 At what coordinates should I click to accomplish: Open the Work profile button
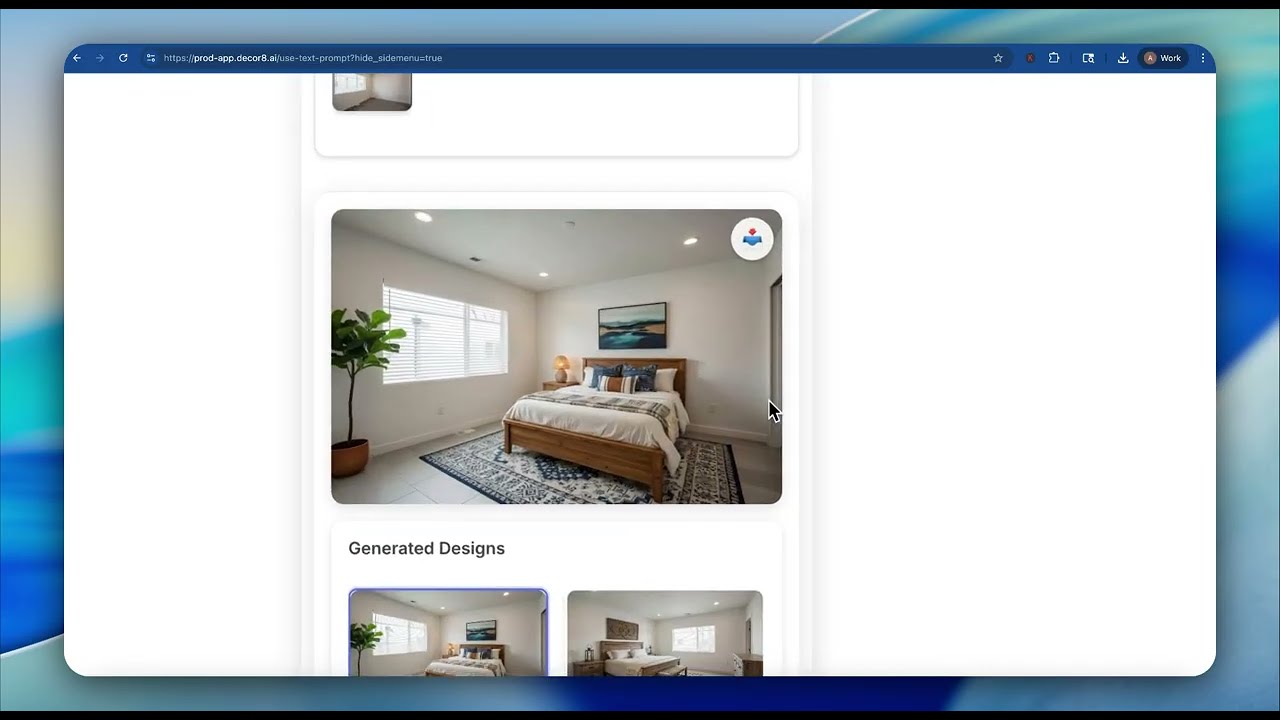[1164, 58]
